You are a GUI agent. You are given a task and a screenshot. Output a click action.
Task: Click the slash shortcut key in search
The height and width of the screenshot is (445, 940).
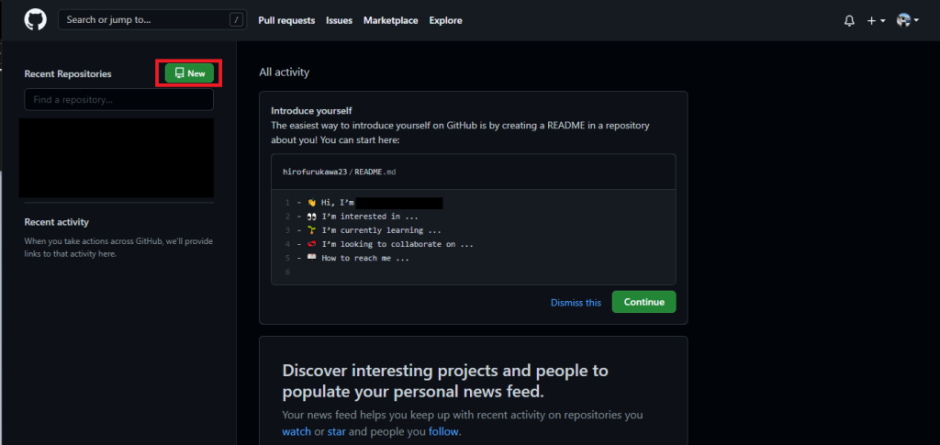pyautogui.click(x=236, y=20)
